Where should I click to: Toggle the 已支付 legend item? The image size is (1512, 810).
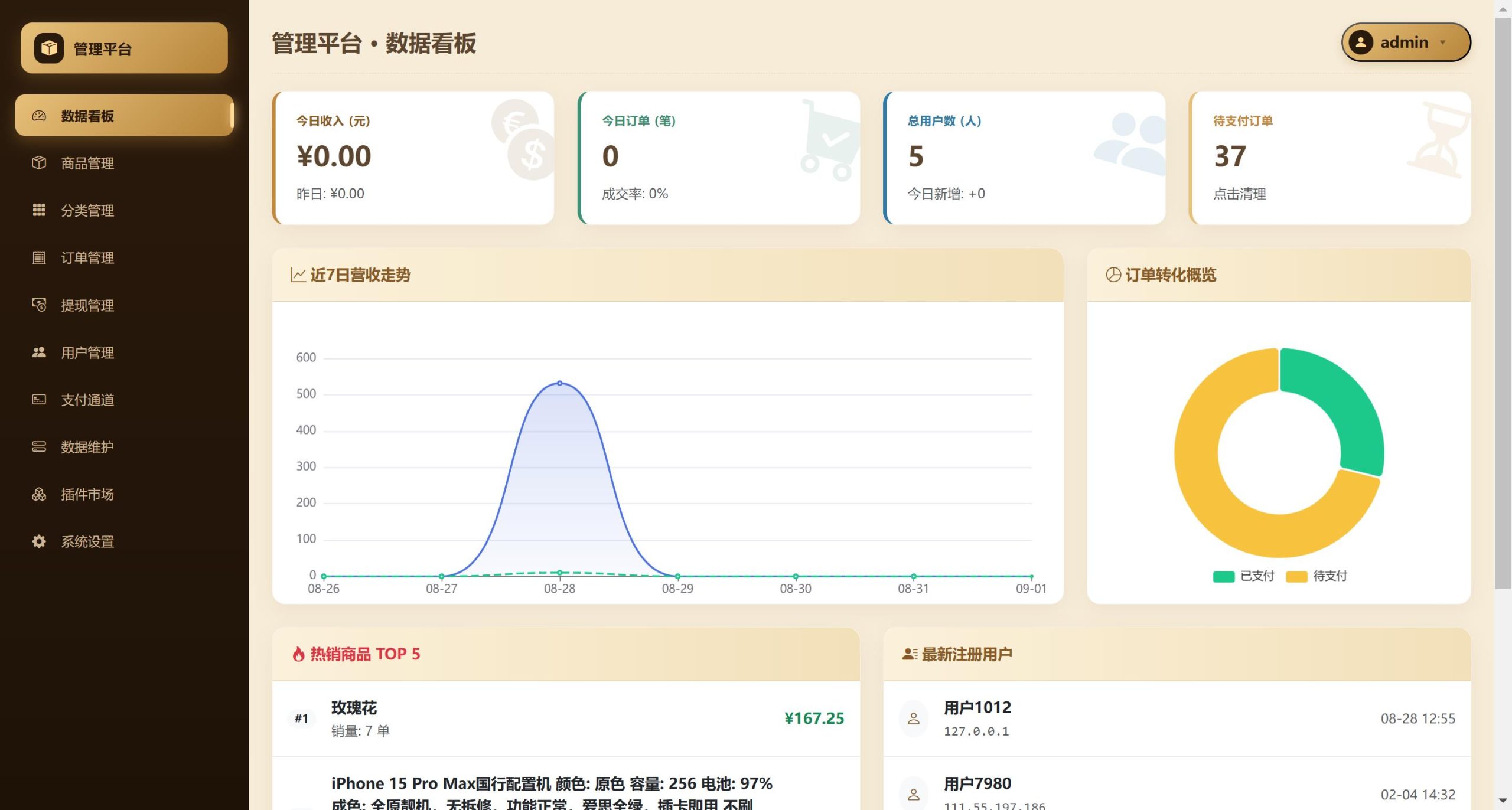click(x=1243, y=576)
